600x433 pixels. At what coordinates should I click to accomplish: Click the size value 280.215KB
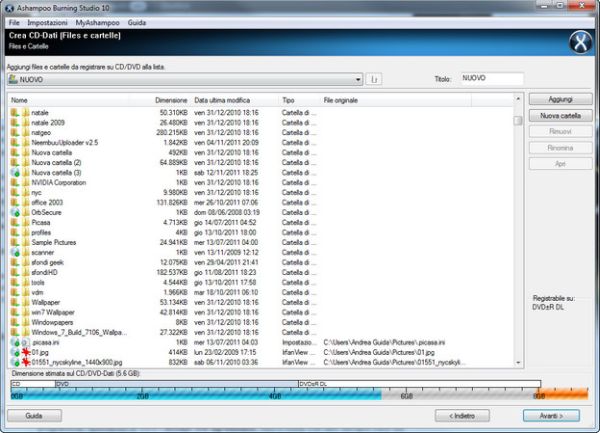pos(171,132)
